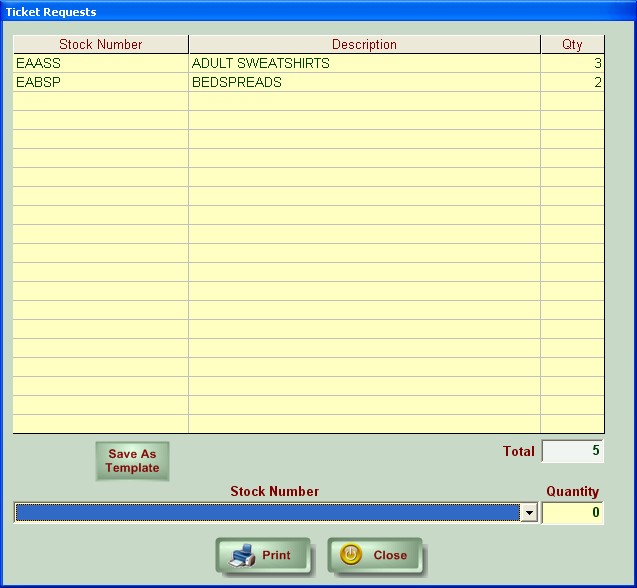Click the ADULT SWEATSHIRTS description cell
637x588 pixels.
(x=364, y=63)
